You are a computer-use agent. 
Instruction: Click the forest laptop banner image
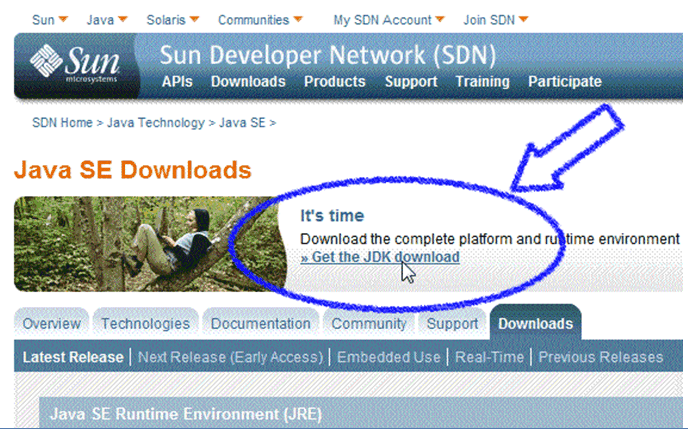coord(150,244)
